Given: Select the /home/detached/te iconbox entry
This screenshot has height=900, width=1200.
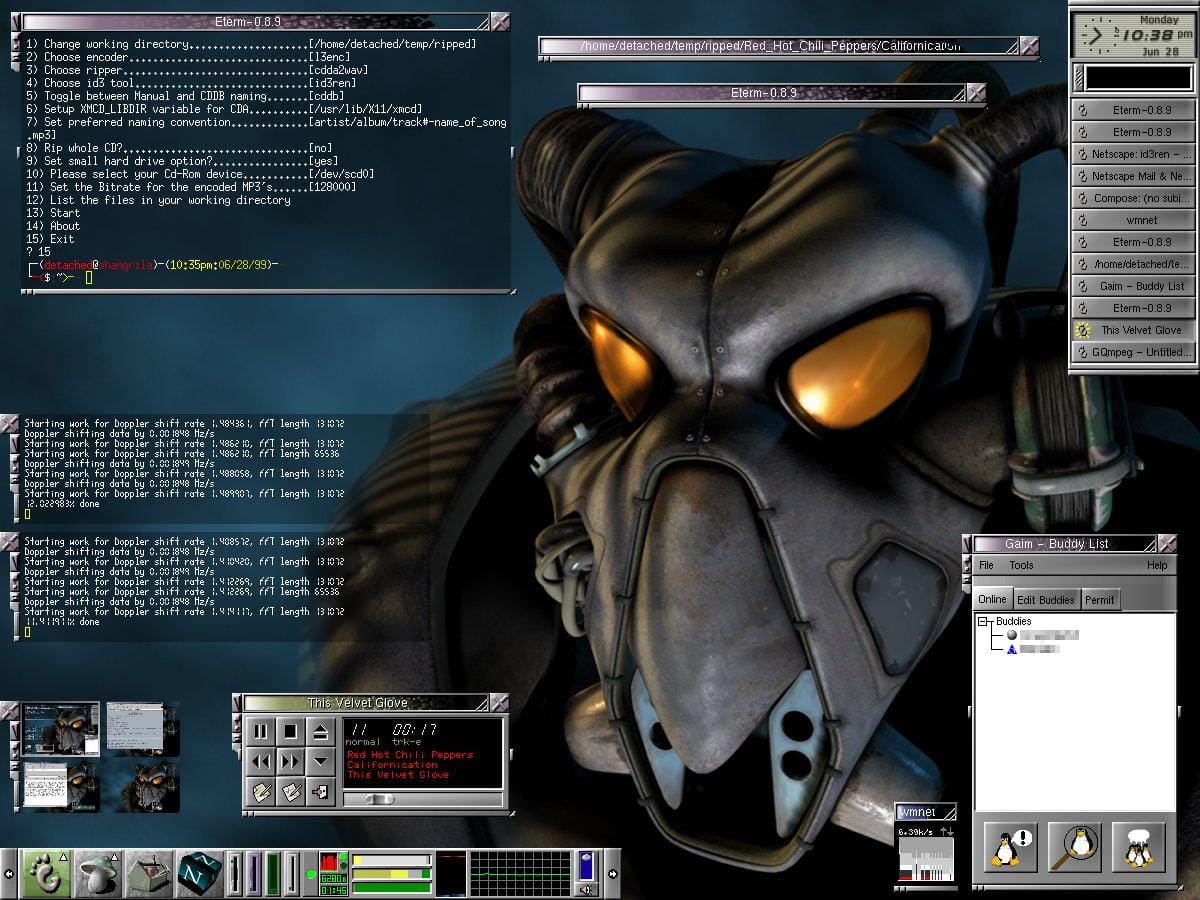Looking at the screenshot, I should click(x=1132, y=264).
